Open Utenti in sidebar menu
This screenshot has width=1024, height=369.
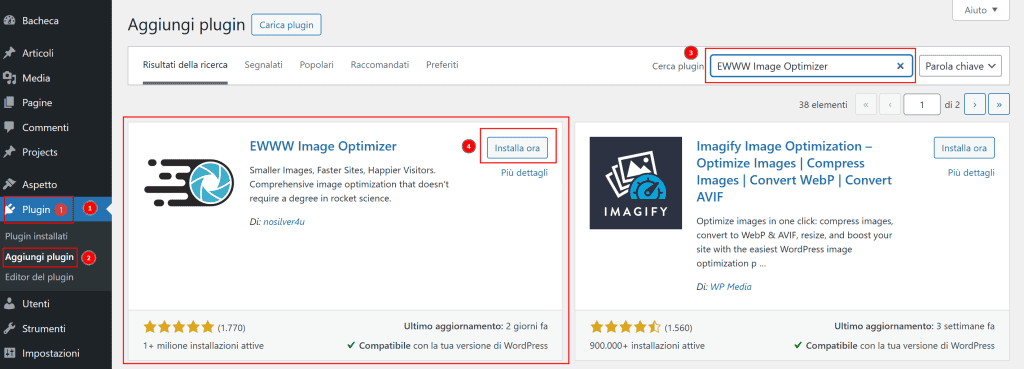pos(36,304)
